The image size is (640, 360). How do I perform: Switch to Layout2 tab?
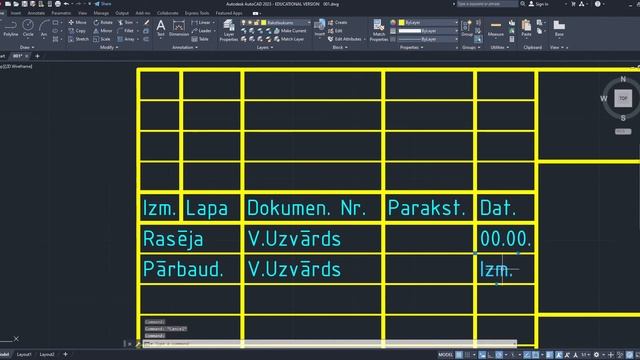(x=47, y=355)
